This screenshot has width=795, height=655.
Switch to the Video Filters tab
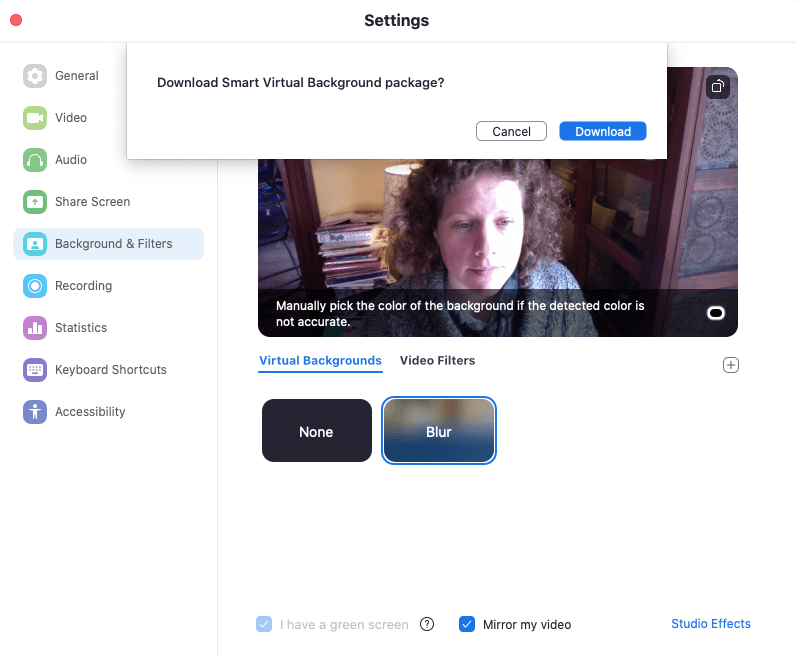(437, 361)
